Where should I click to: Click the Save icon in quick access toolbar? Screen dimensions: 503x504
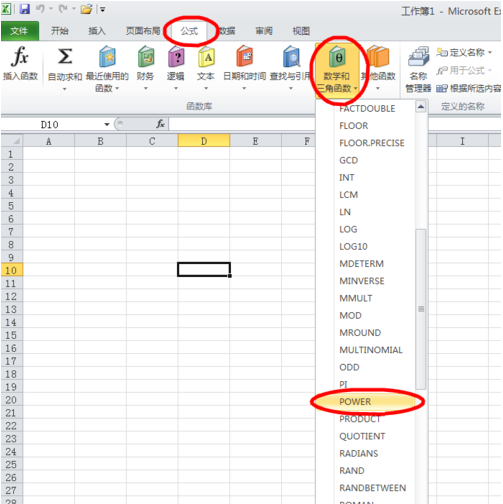pyautogui.click(x=25, y=9)
